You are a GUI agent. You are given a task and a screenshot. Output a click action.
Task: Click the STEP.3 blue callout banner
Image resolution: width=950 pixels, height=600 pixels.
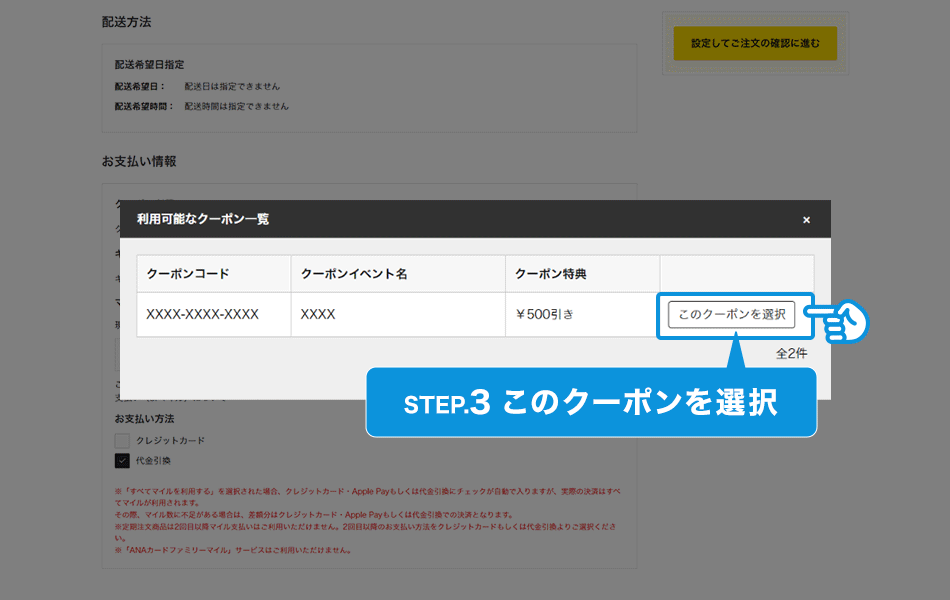coord(591,403)
